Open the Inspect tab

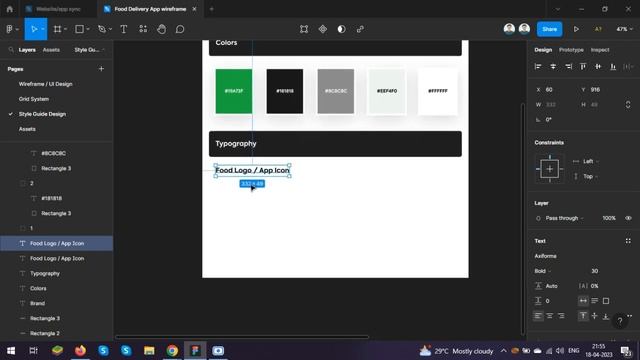click(600, 50)
